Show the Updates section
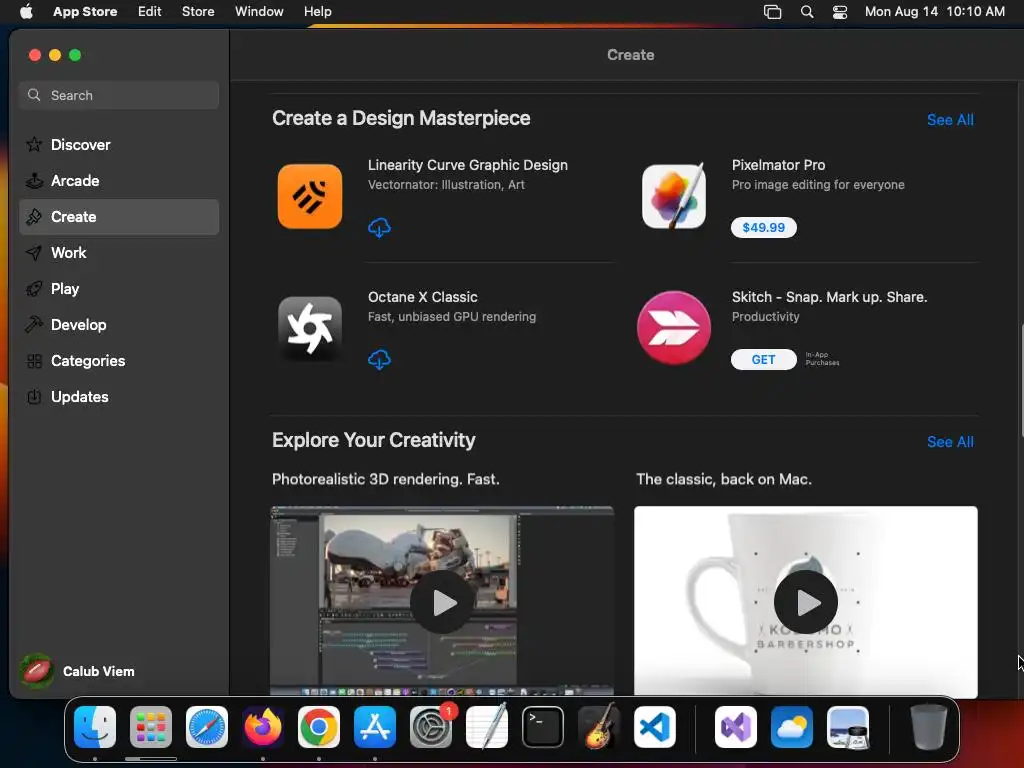This screenshot has width=1024, height=768. pos(120,397)
